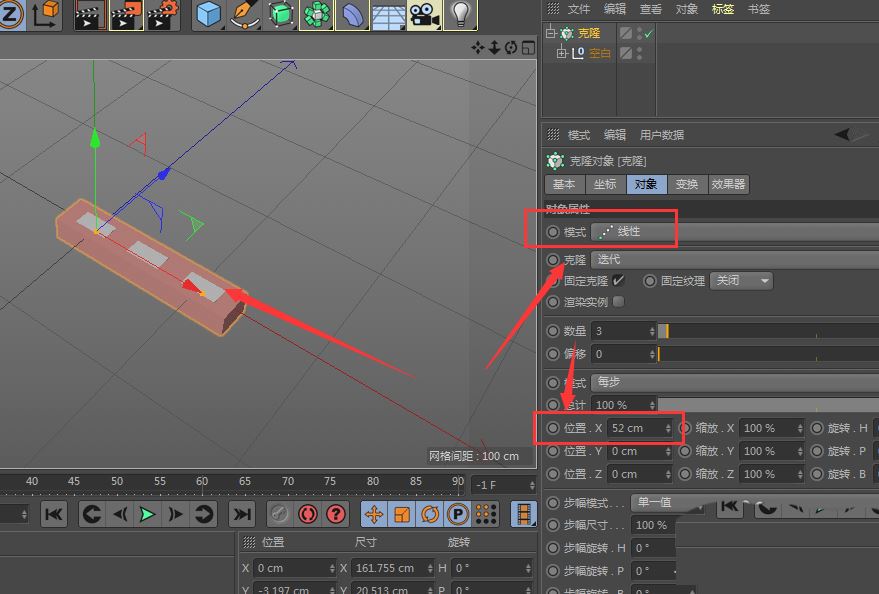Collapse the 克隆 object tree node
This screenshot has height=594, width=879.
[551, 33]
